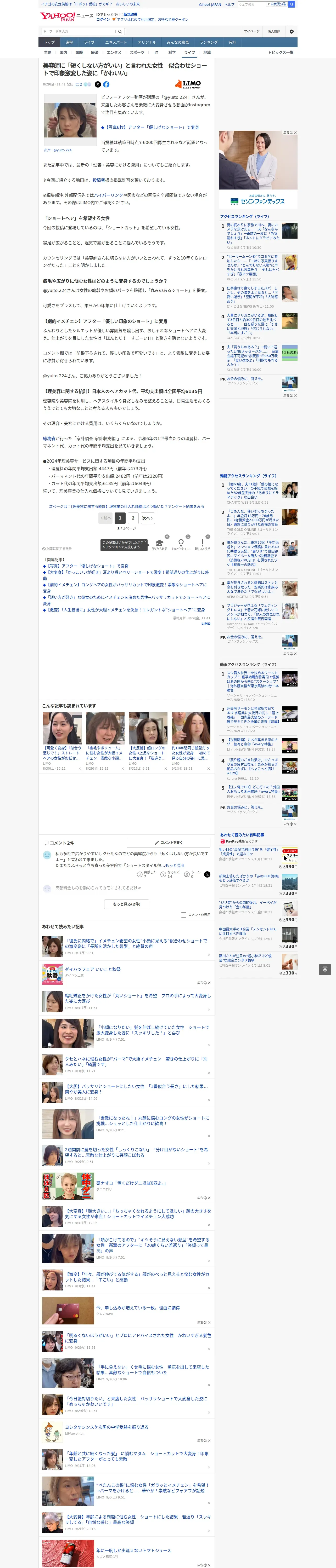
Task: Click the blue web search magnifier button
Action: [x=292, y=4]
